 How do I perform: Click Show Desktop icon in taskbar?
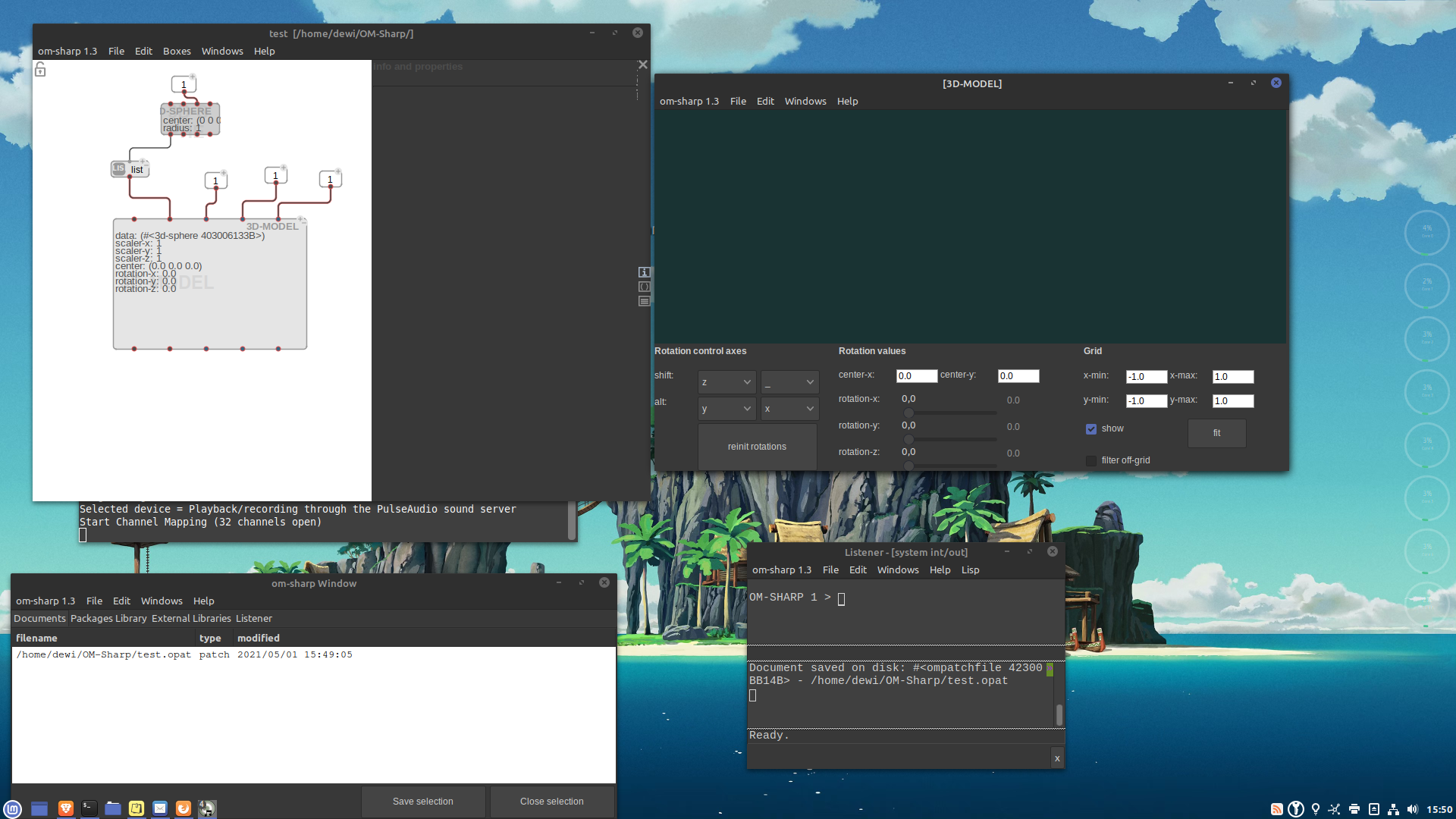coord(39,808)
